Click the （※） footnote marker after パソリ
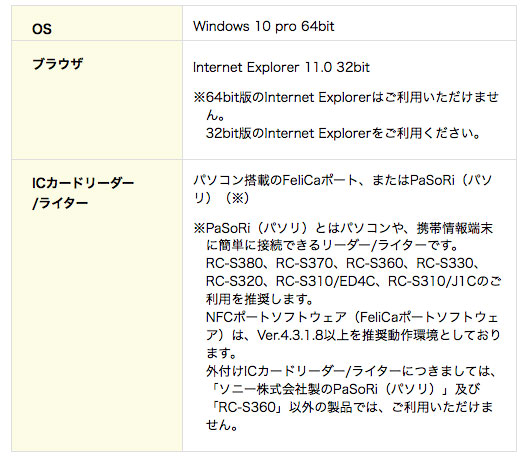Viewport: 526px width, 459px height. coord(237,198)
